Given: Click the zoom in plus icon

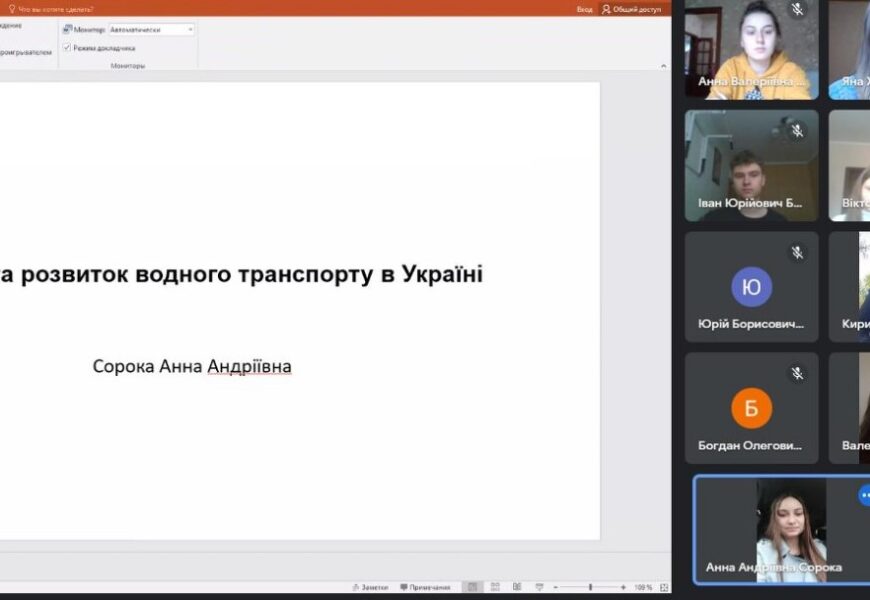Looking at the screenshot, I should (623, 587).
